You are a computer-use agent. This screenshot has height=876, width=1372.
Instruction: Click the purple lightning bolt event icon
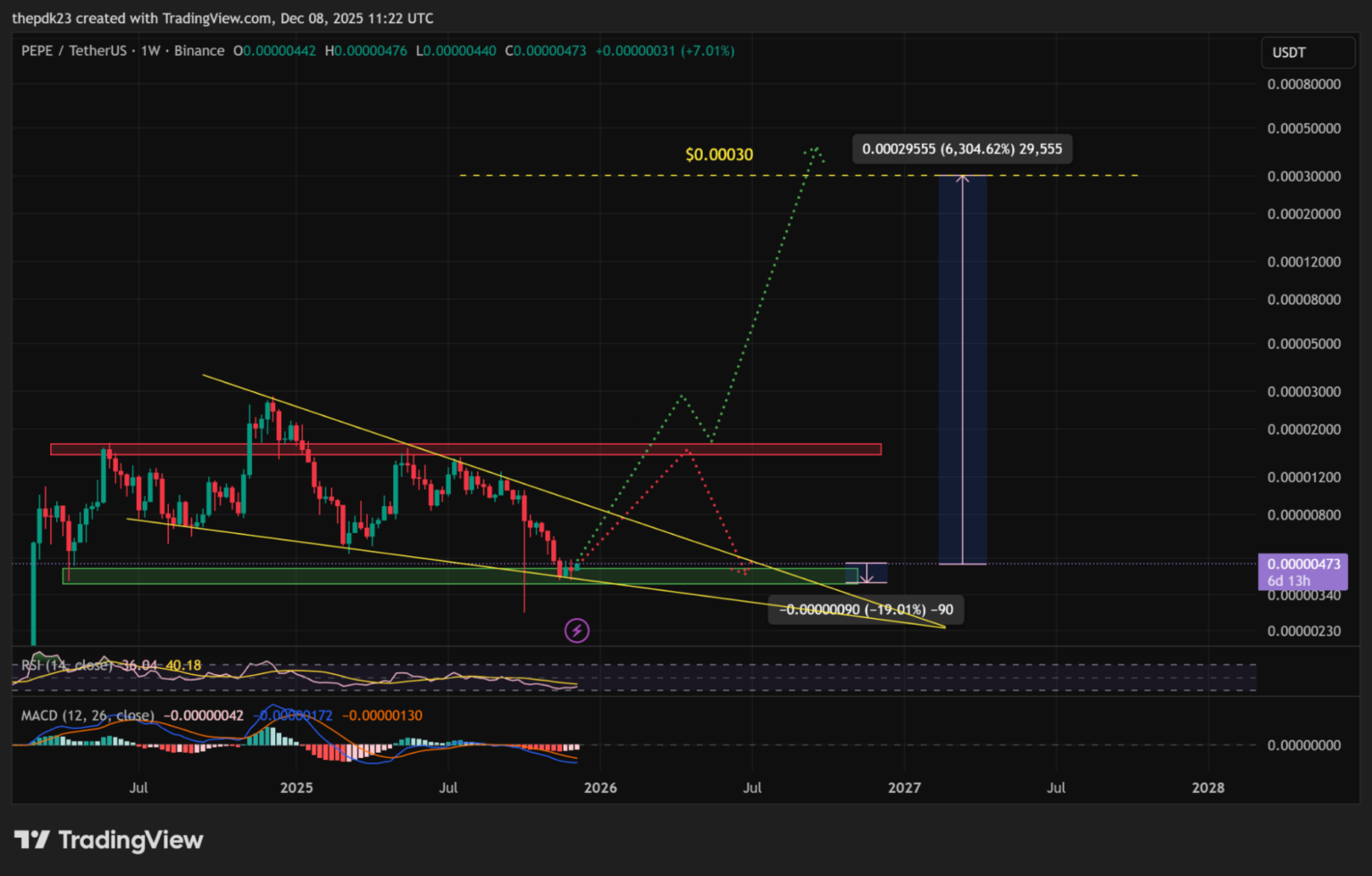point(577,631)
